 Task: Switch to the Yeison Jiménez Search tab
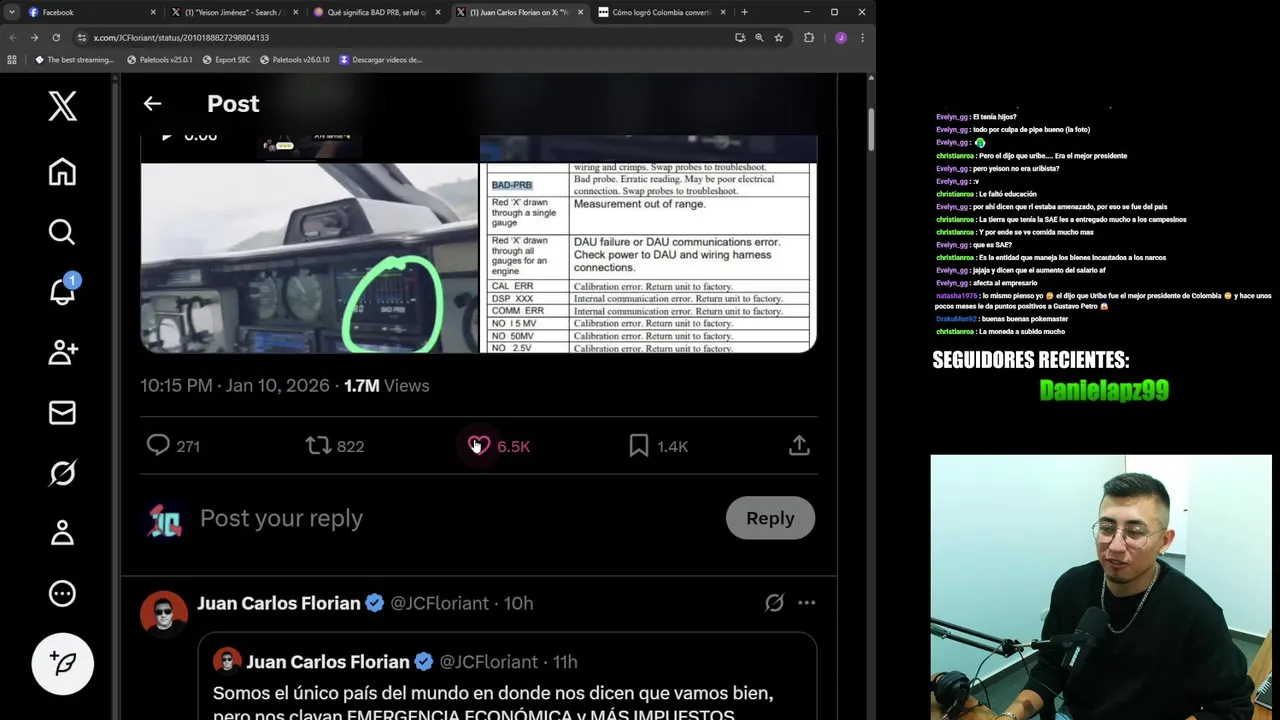click(x=235, y=12)
